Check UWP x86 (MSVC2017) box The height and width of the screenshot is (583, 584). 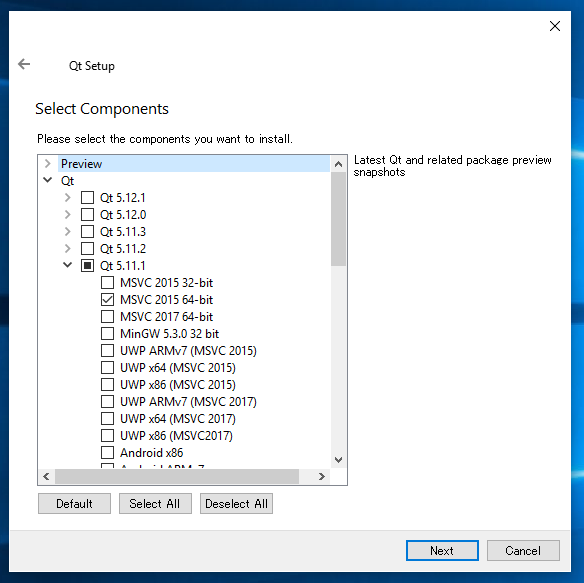pos(107,435)
